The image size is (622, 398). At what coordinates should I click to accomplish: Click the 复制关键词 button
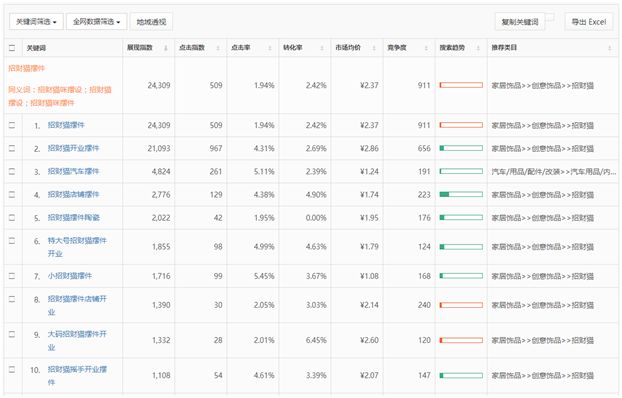(520, 21)
